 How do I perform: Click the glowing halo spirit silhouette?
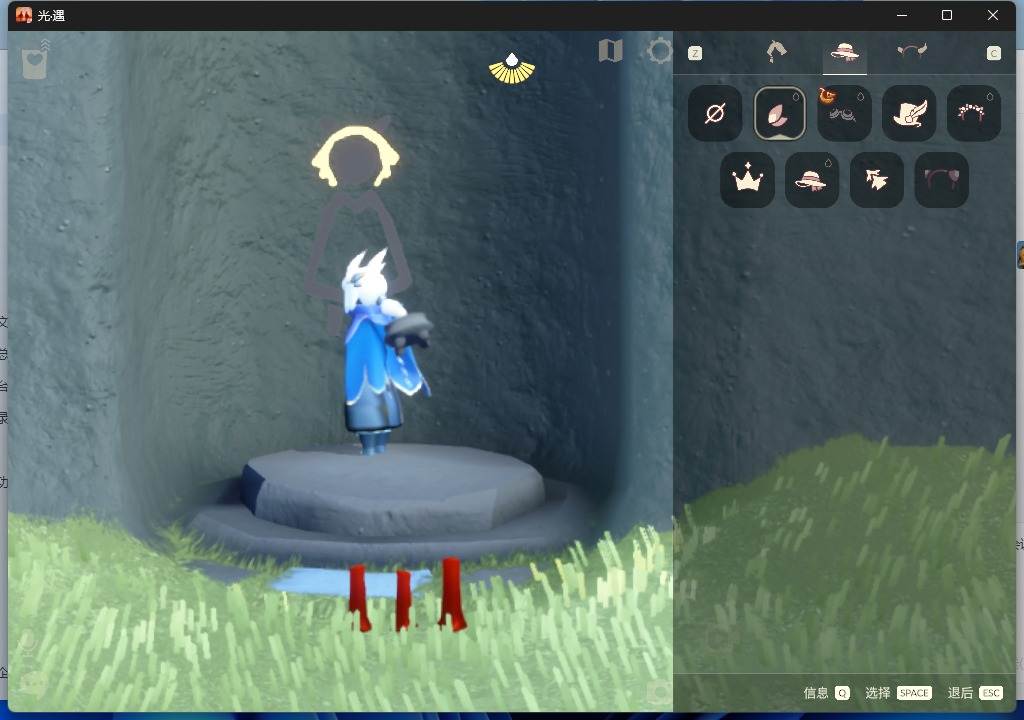(356, 157)
